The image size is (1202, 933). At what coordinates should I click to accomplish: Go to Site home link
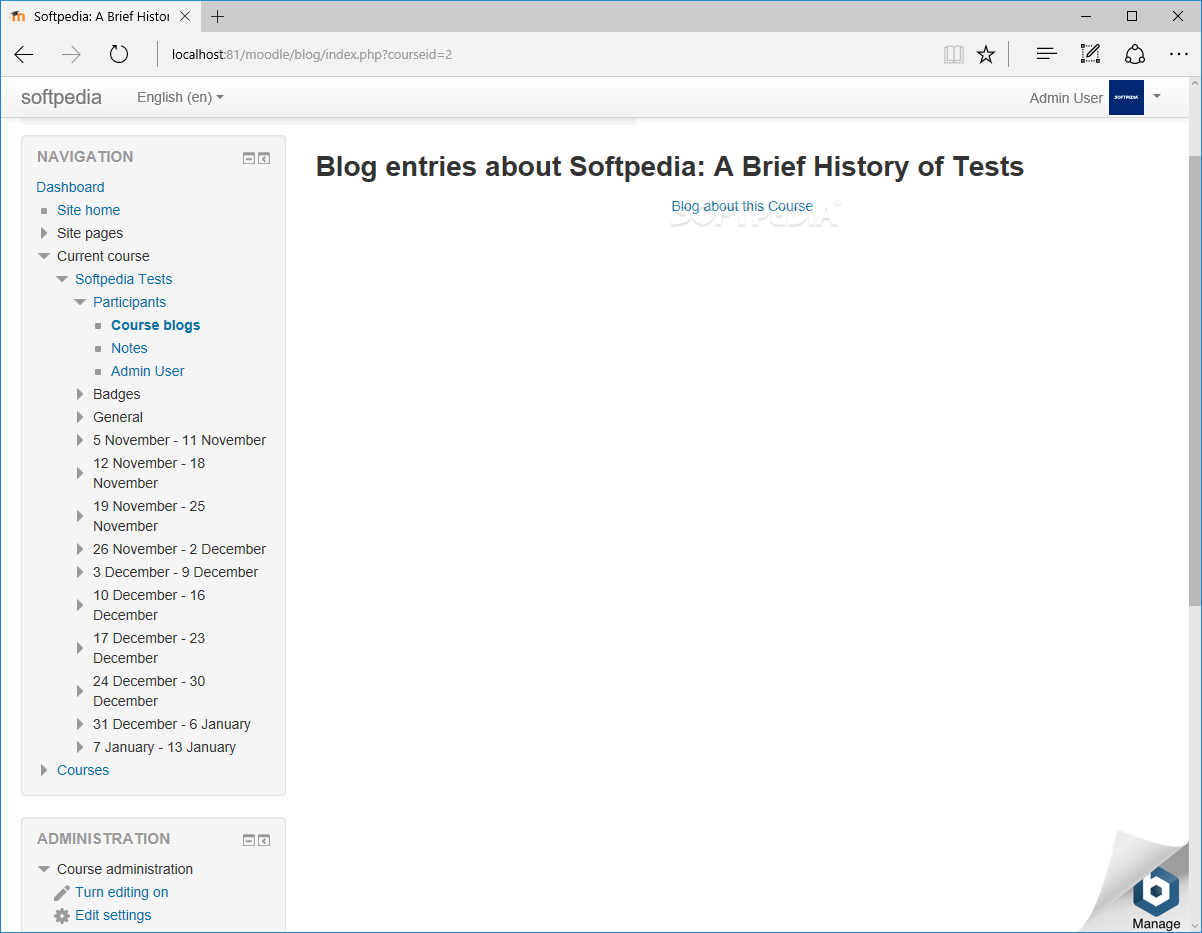(x=88, y=210)
